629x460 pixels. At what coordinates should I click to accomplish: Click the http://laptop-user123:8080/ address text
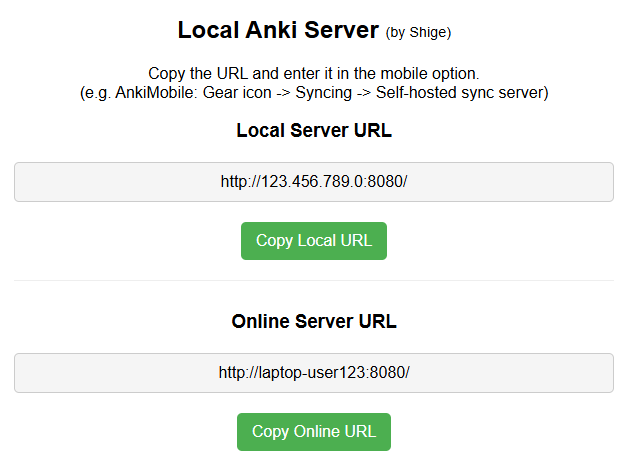point(313,373)
